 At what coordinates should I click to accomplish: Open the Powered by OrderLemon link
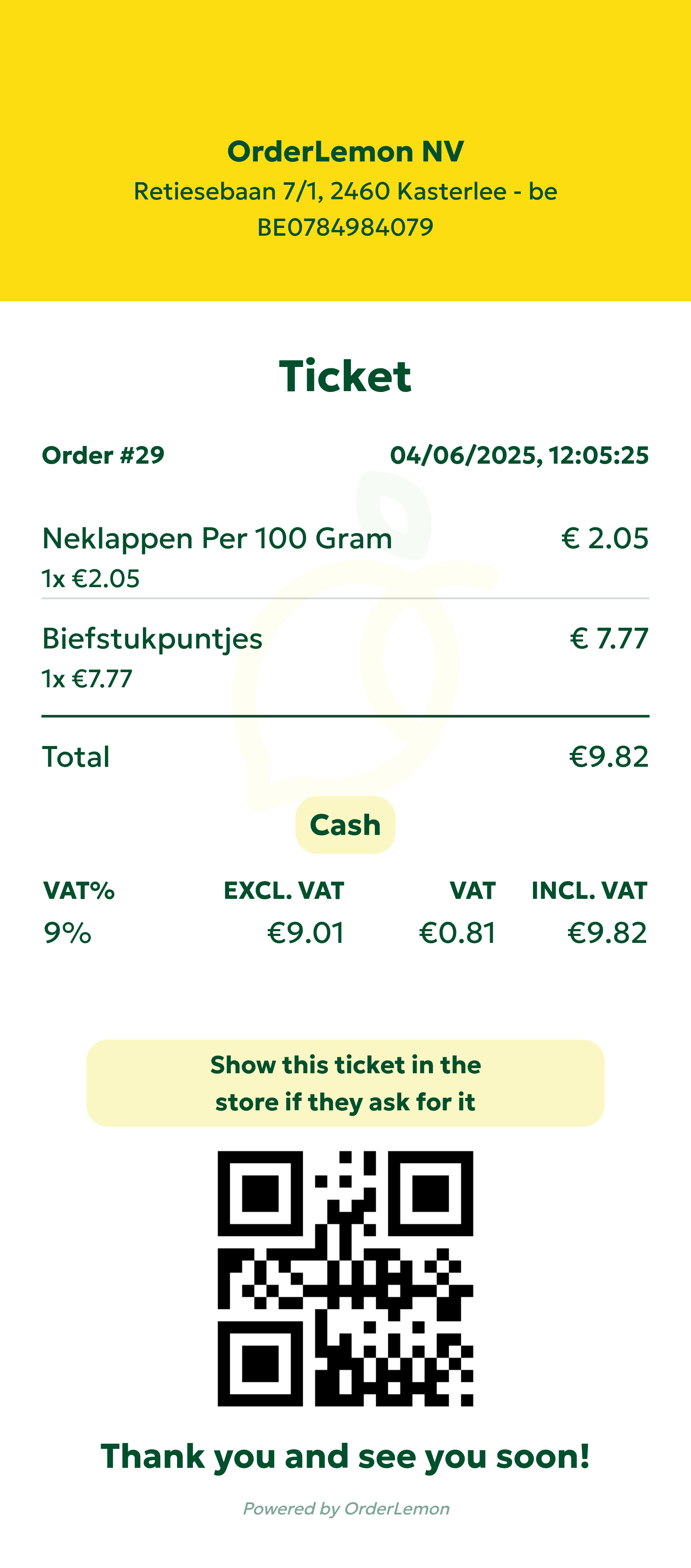tap(346, 1508)
